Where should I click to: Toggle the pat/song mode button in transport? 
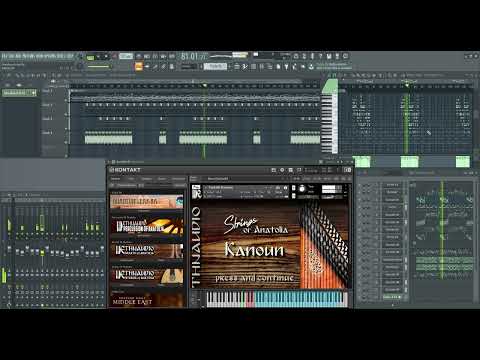[x=90, y=57]
